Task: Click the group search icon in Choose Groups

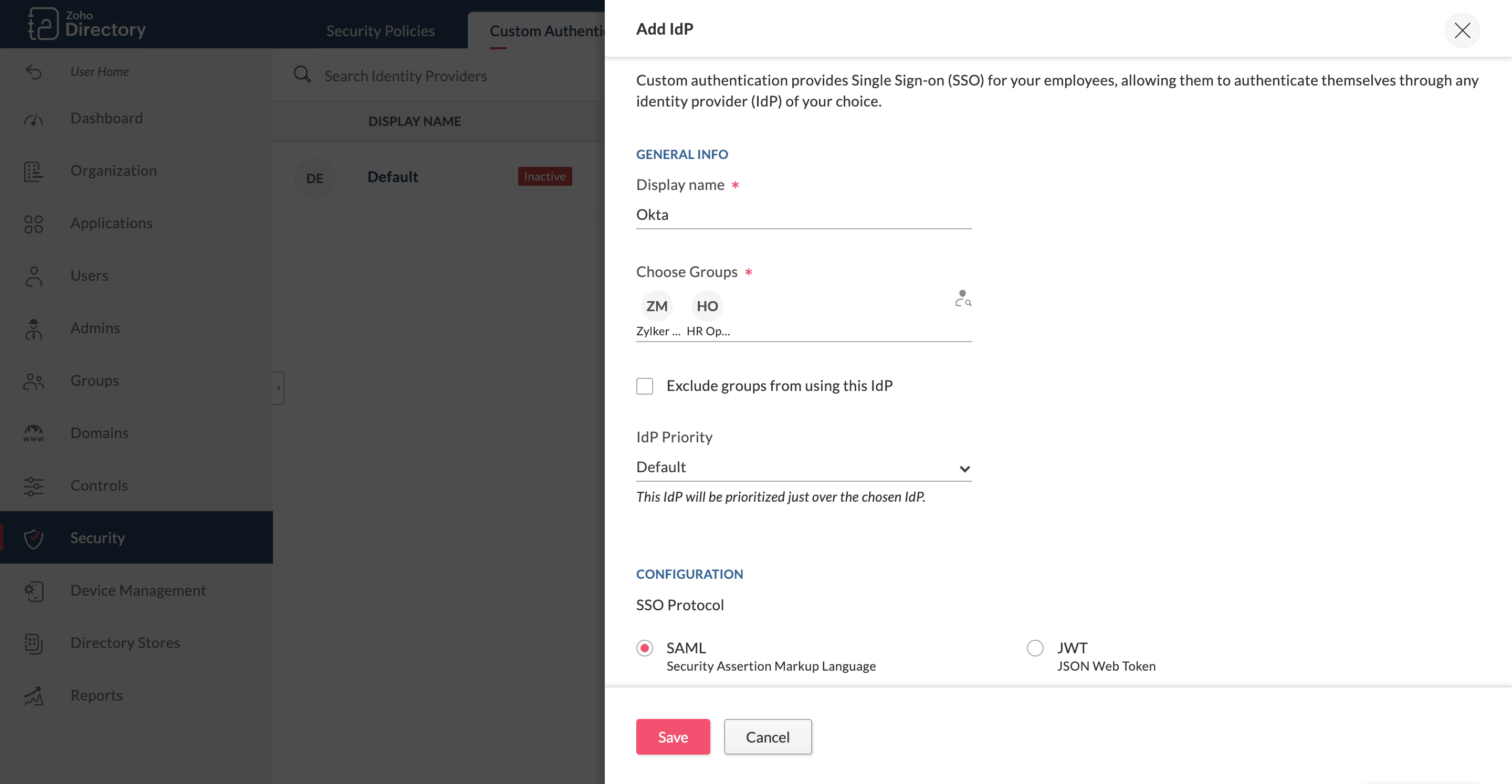Action: click(963, 299)
